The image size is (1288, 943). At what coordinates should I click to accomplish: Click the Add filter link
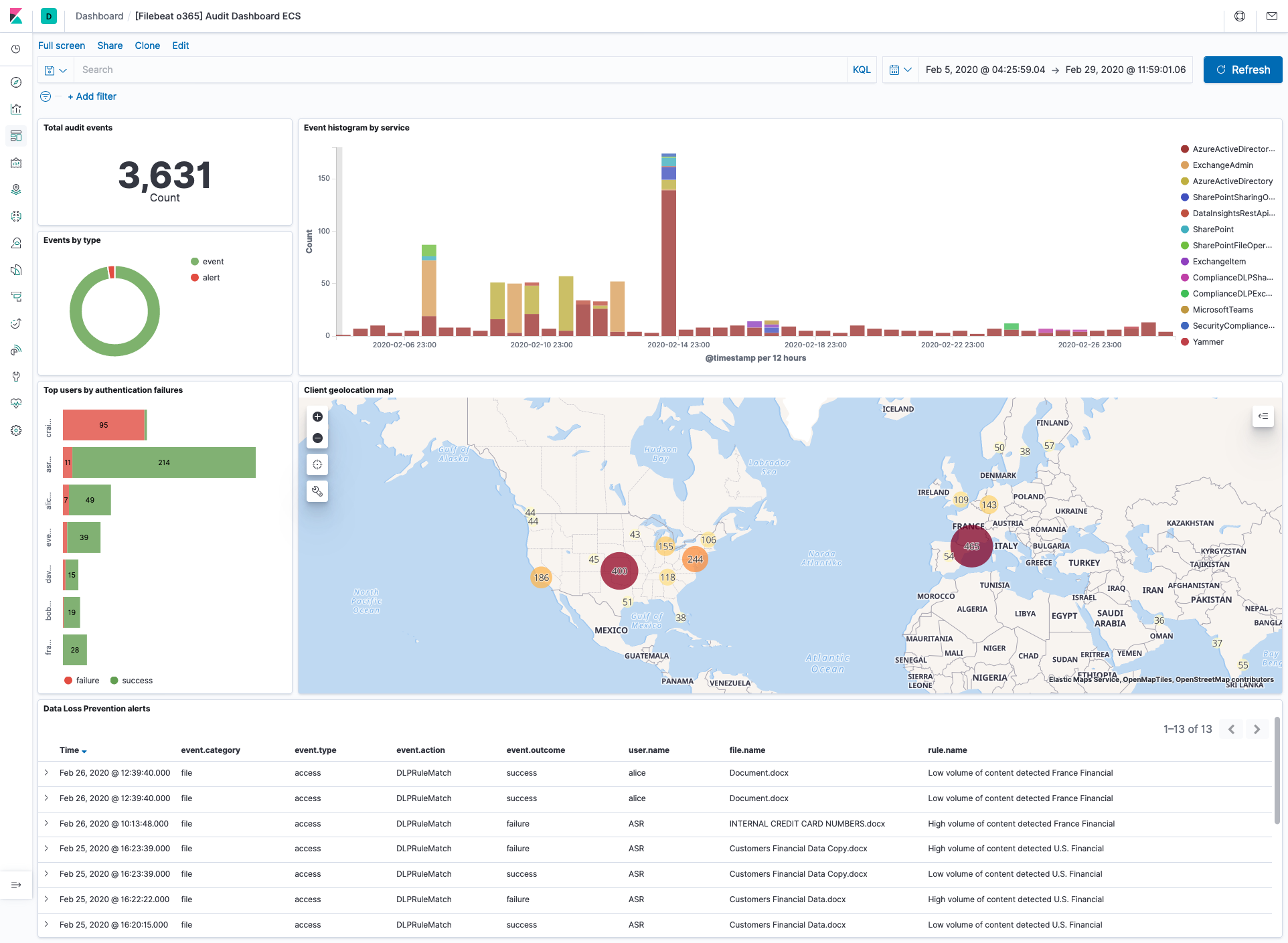[92, 96]
